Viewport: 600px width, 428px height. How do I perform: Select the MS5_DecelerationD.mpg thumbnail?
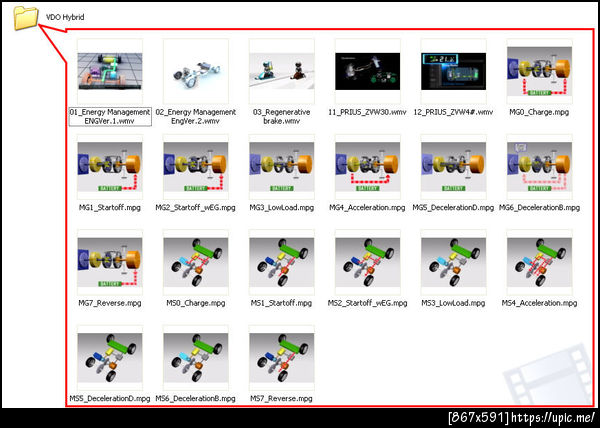[110, 358]
